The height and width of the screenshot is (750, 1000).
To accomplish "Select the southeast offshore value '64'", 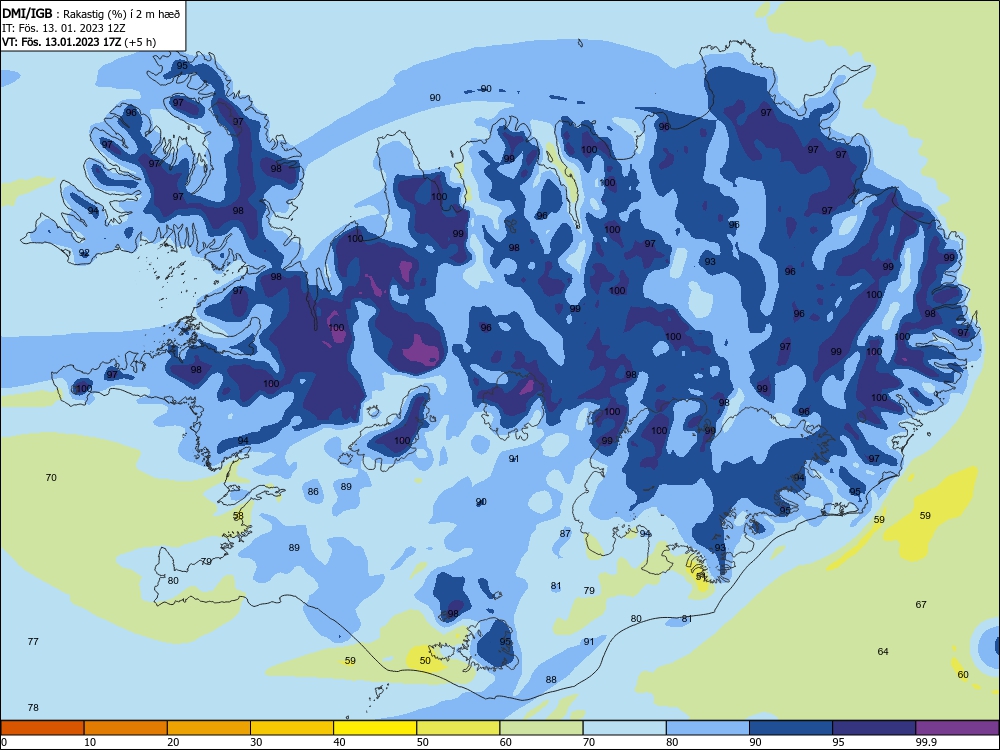I will click(883, 652).
